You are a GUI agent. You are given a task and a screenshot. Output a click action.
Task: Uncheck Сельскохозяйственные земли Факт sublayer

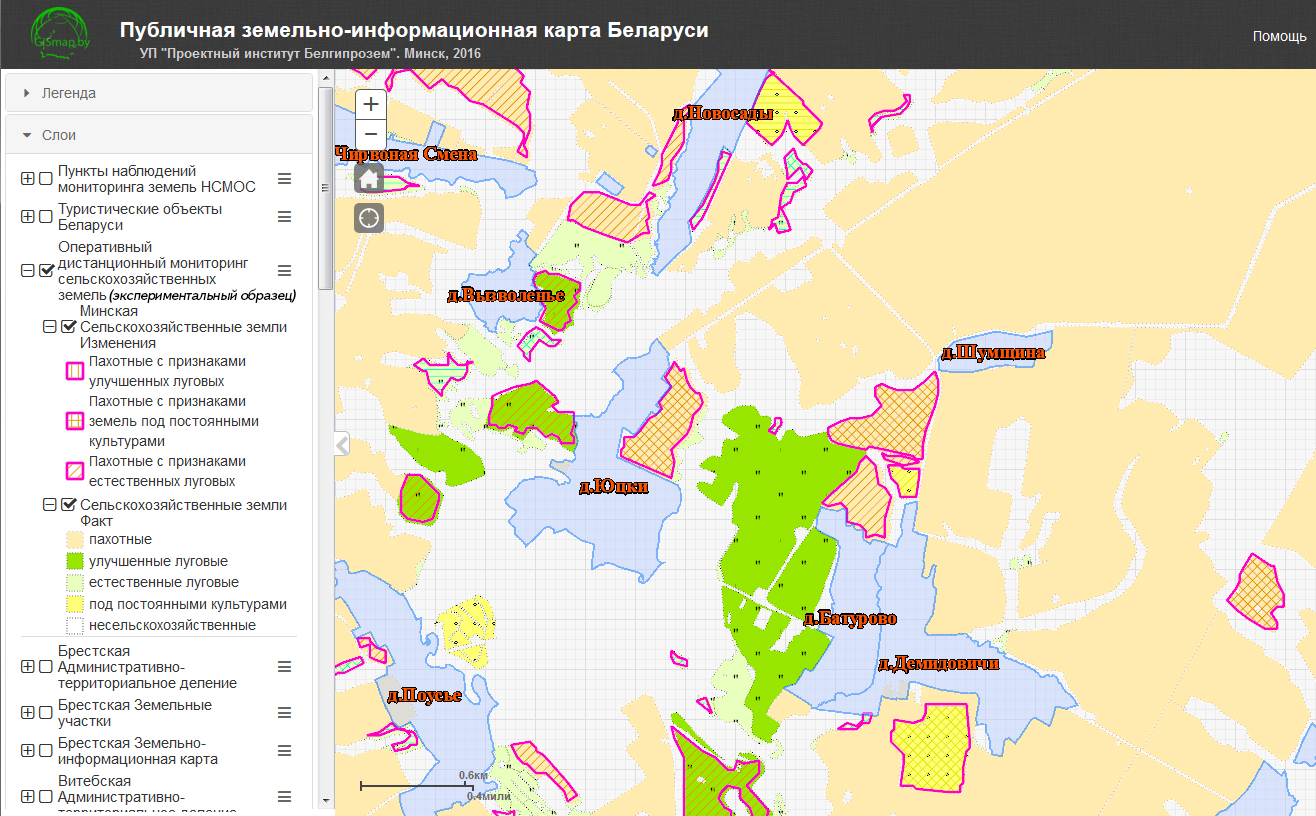[x=68, y=505]
